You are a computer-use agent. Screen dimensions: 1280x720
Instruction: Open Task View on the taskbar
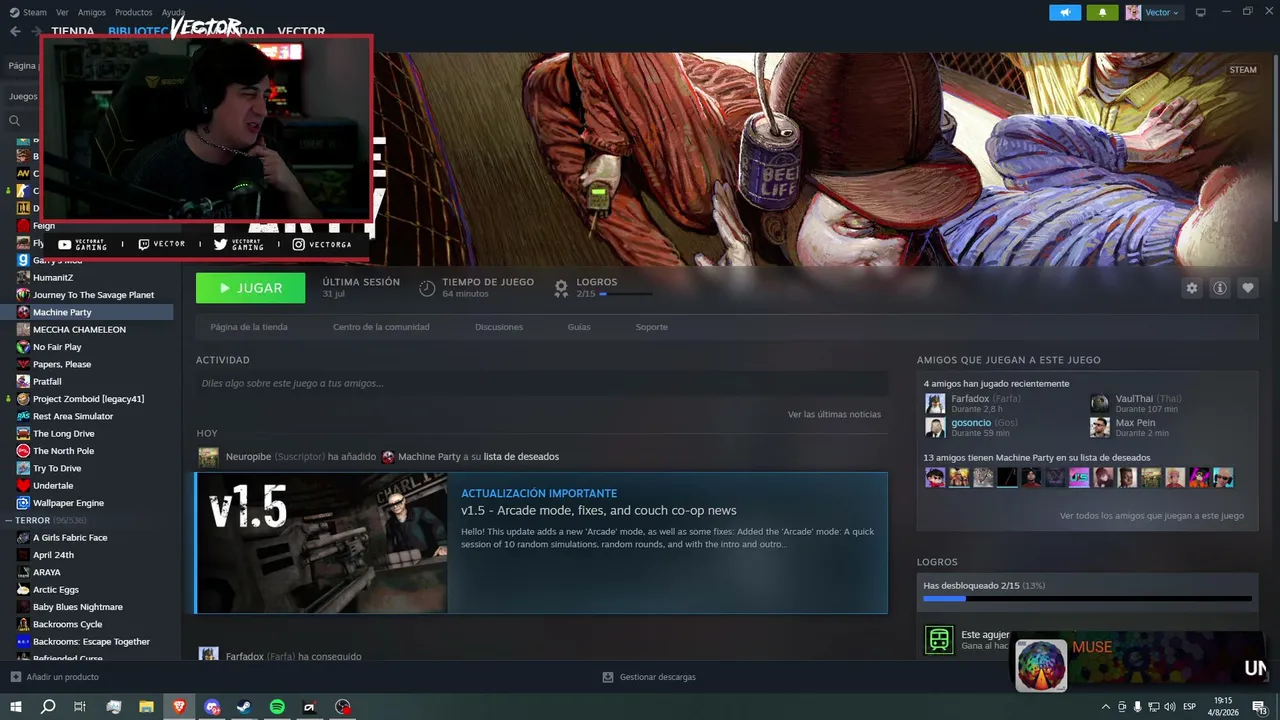point(80,707)
